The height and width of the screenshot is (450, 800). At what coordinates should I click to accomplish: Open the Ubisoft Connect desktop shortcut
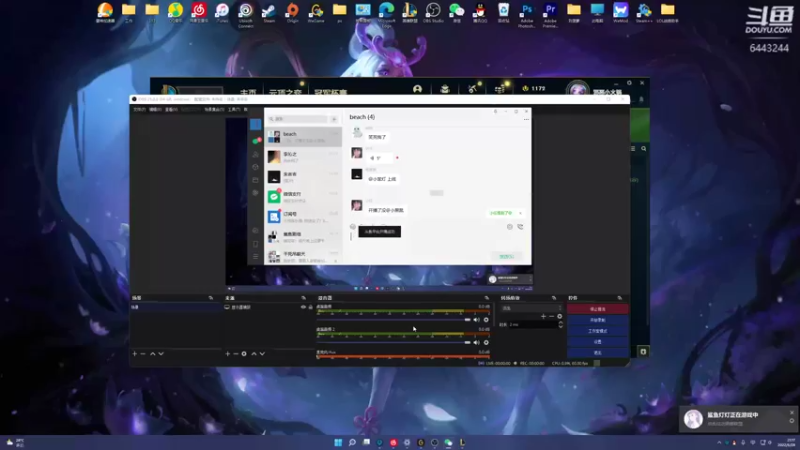[245, 13]
